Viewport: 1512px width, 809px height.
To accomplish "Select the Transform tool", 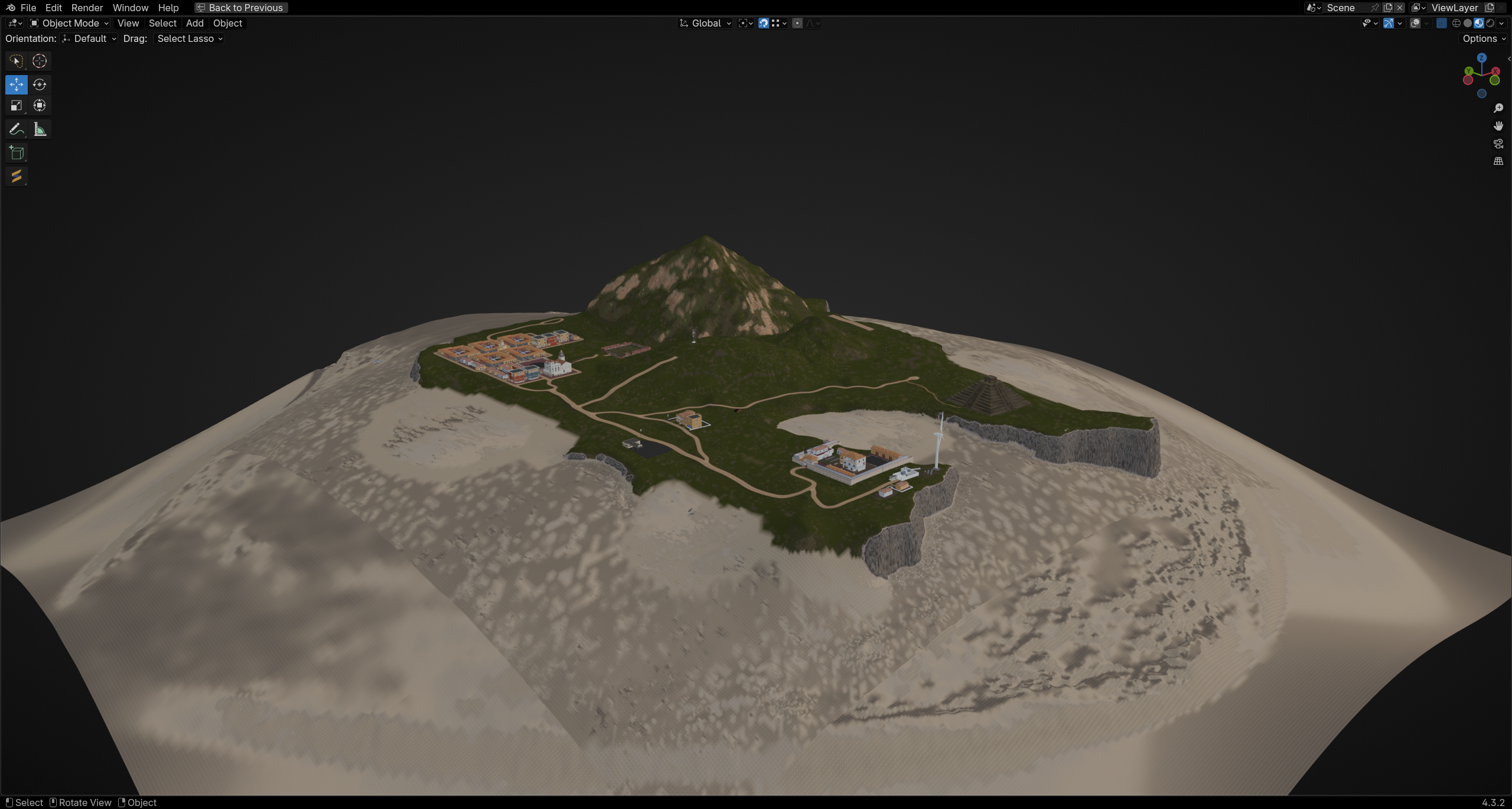I will point(40,106).
